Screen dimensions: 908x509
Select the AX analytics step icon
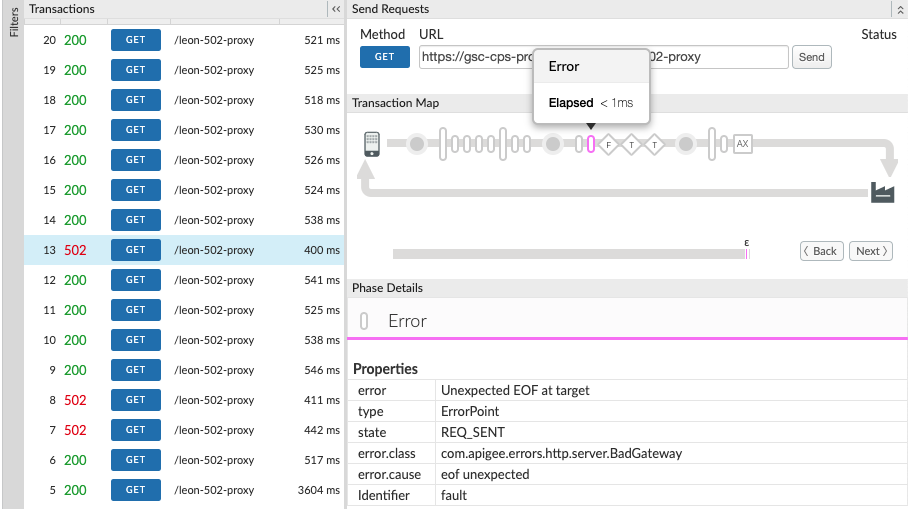tap(742, 144)
